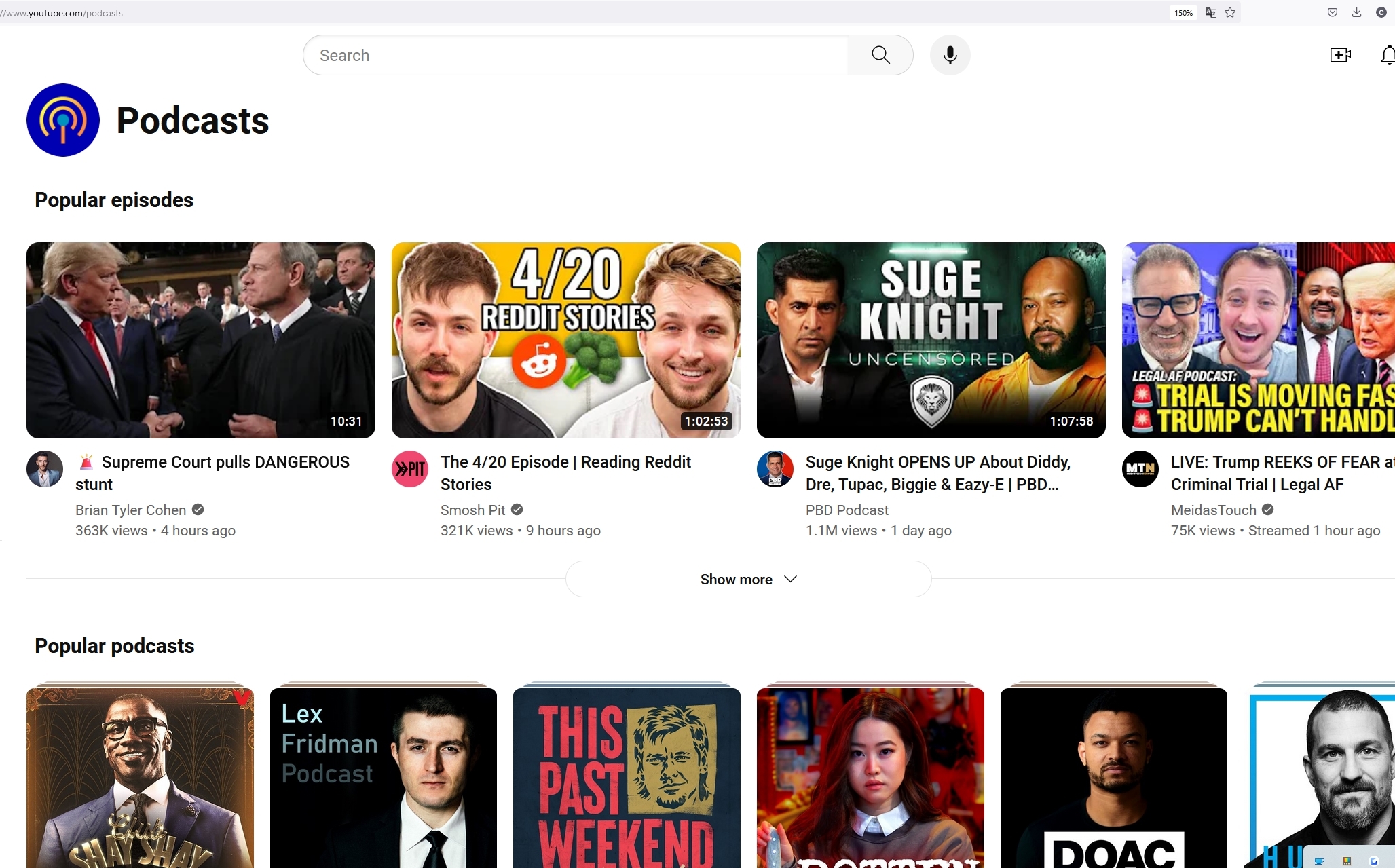
Task: Bookmark this page with the star icon
Action: click(x=1230, y=12)
